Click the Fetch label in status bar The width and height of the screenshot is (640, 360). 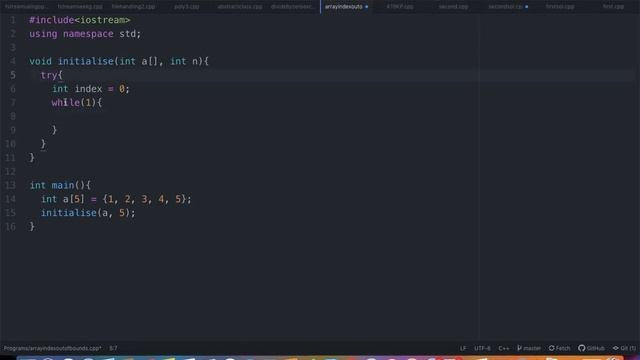(x=563, y=348)
